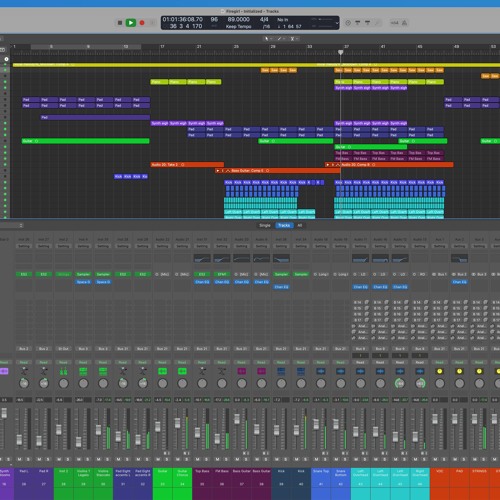500x500 pixels.
Task: Open the EQ thumbnail on channel 39 Kick
Action: point(281,258)
